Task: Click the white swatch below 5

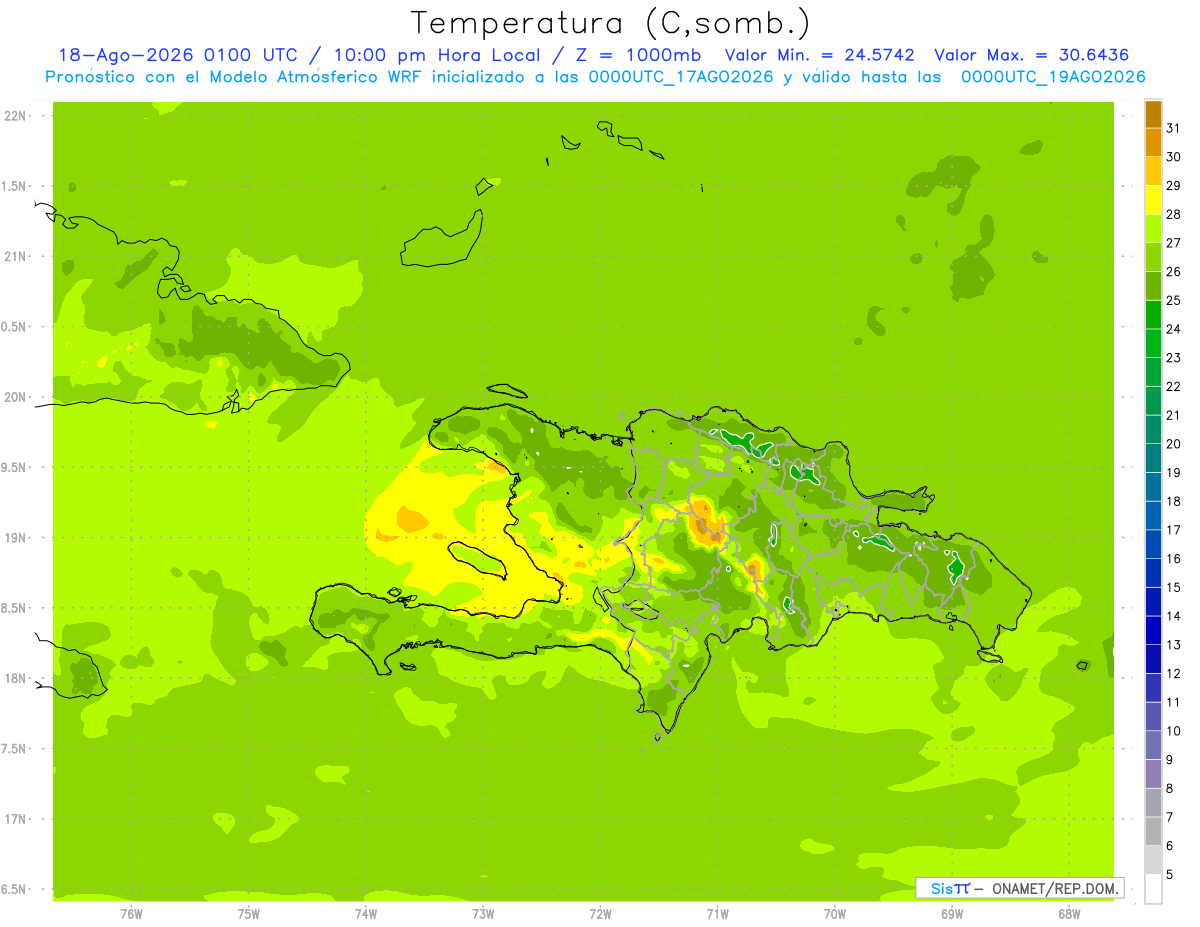Action: pos(1153,889)
